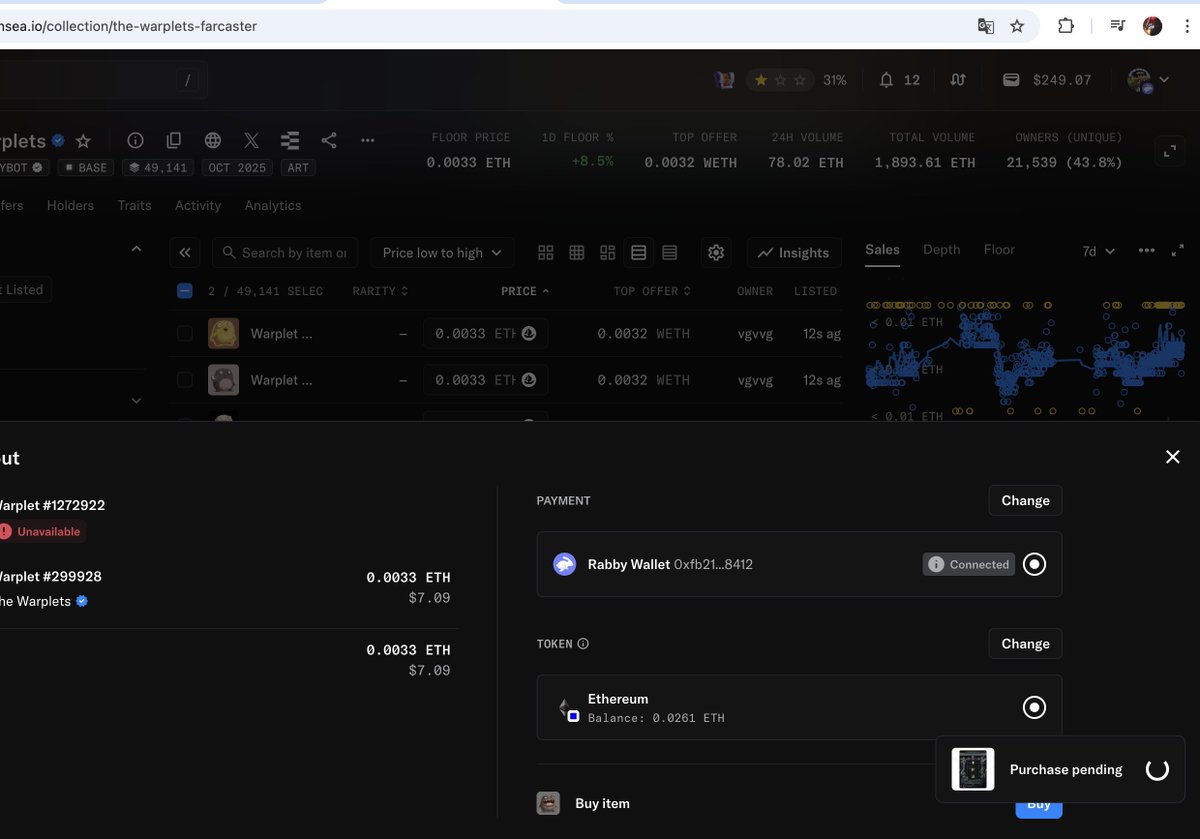The width and height of the screenshot is (1200, 839).
Task: Open the collection website globe icon
Action: tap(212, 141)
